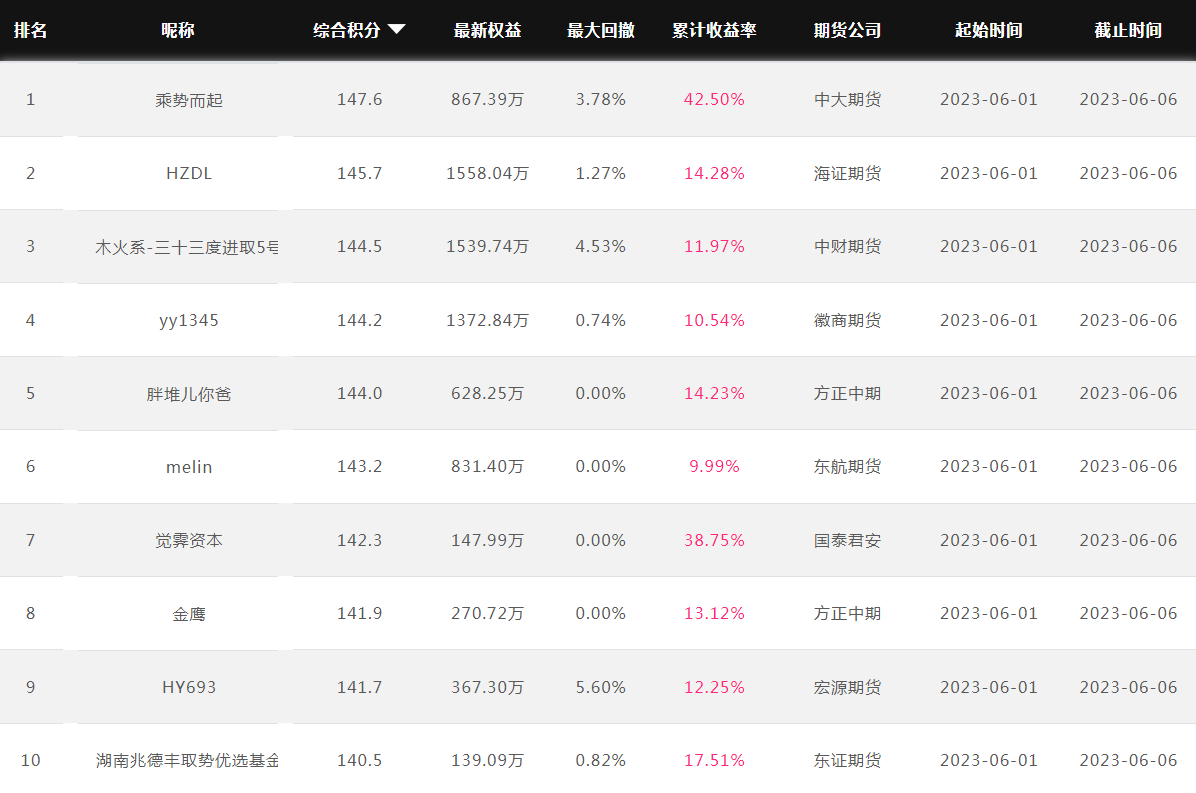Open the nickname 金鹰

(189, 615)
